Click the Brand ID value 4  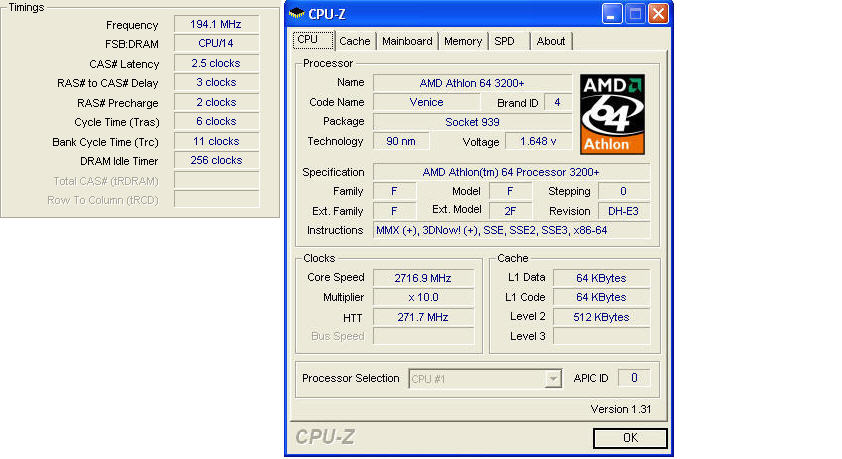click(x=557, y=102)
